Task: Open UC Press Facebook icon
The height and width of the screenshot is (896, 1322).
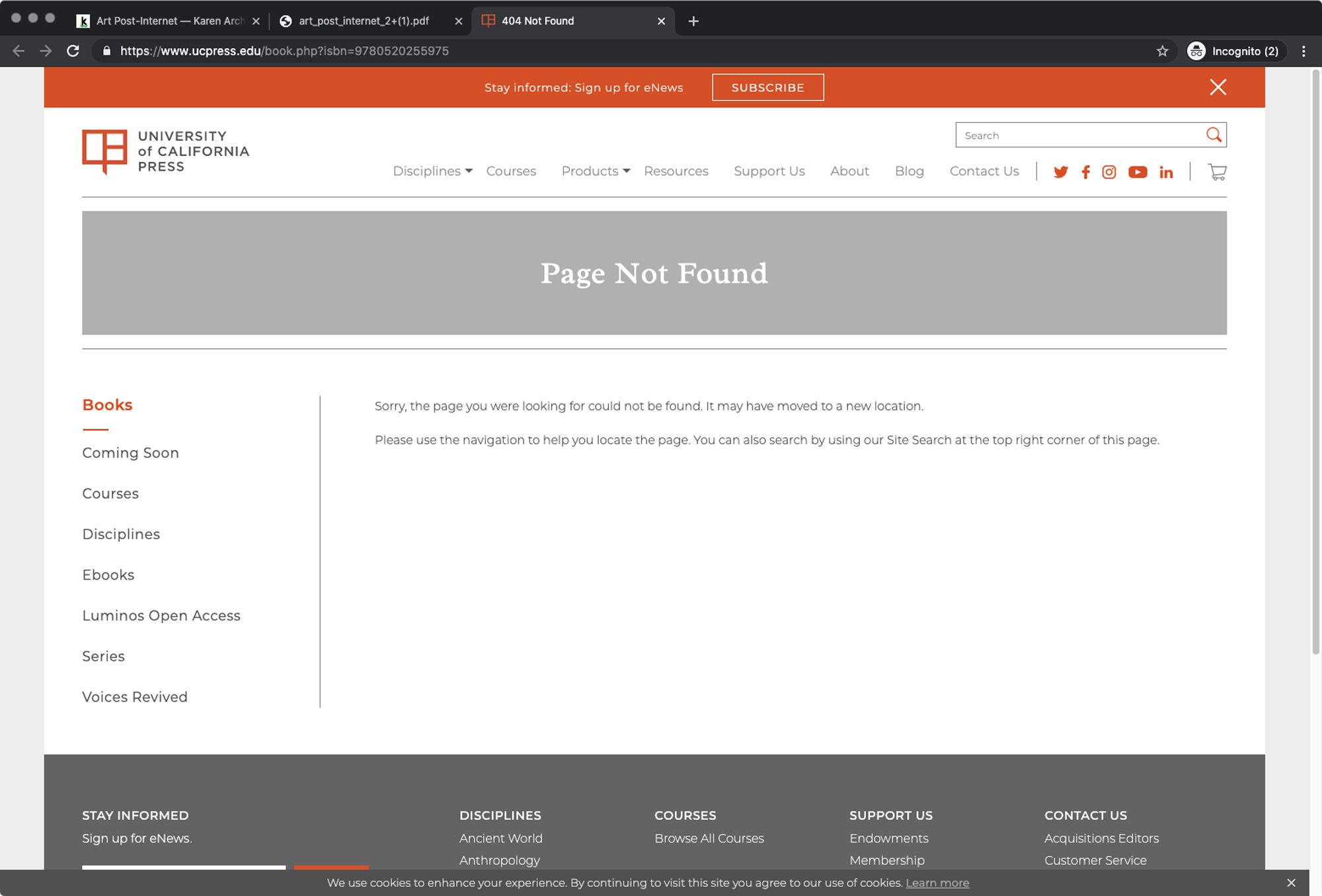Action: [x=1085, y=172]
